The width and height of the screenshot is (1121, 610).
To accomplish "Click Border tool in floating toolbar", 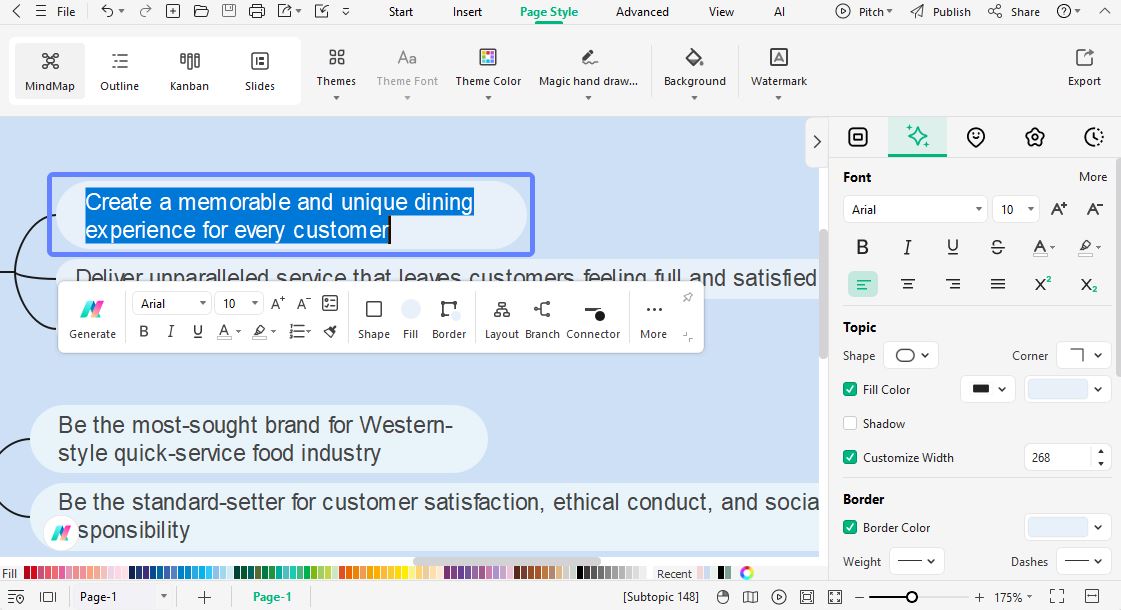I will [449, 318].
